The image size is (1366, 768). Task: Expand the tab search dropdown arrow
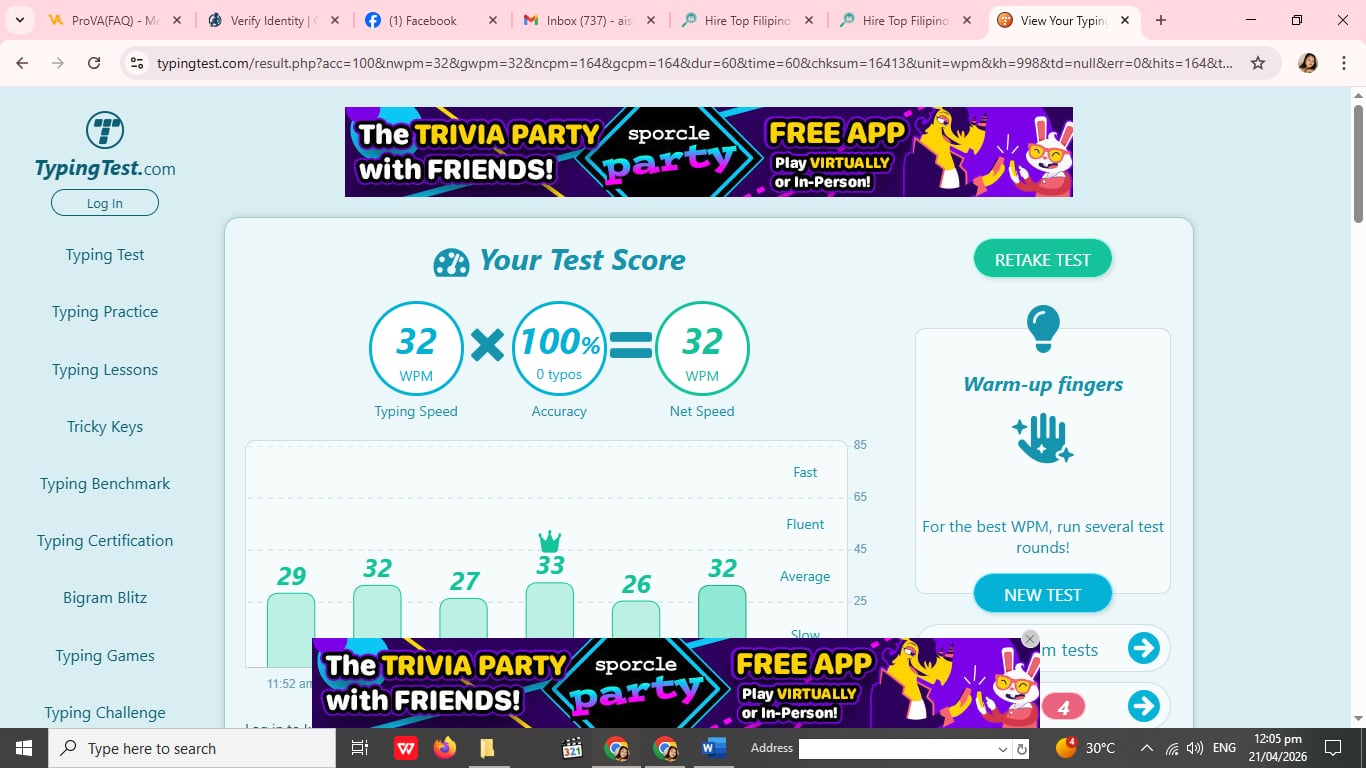click(19, 20)
